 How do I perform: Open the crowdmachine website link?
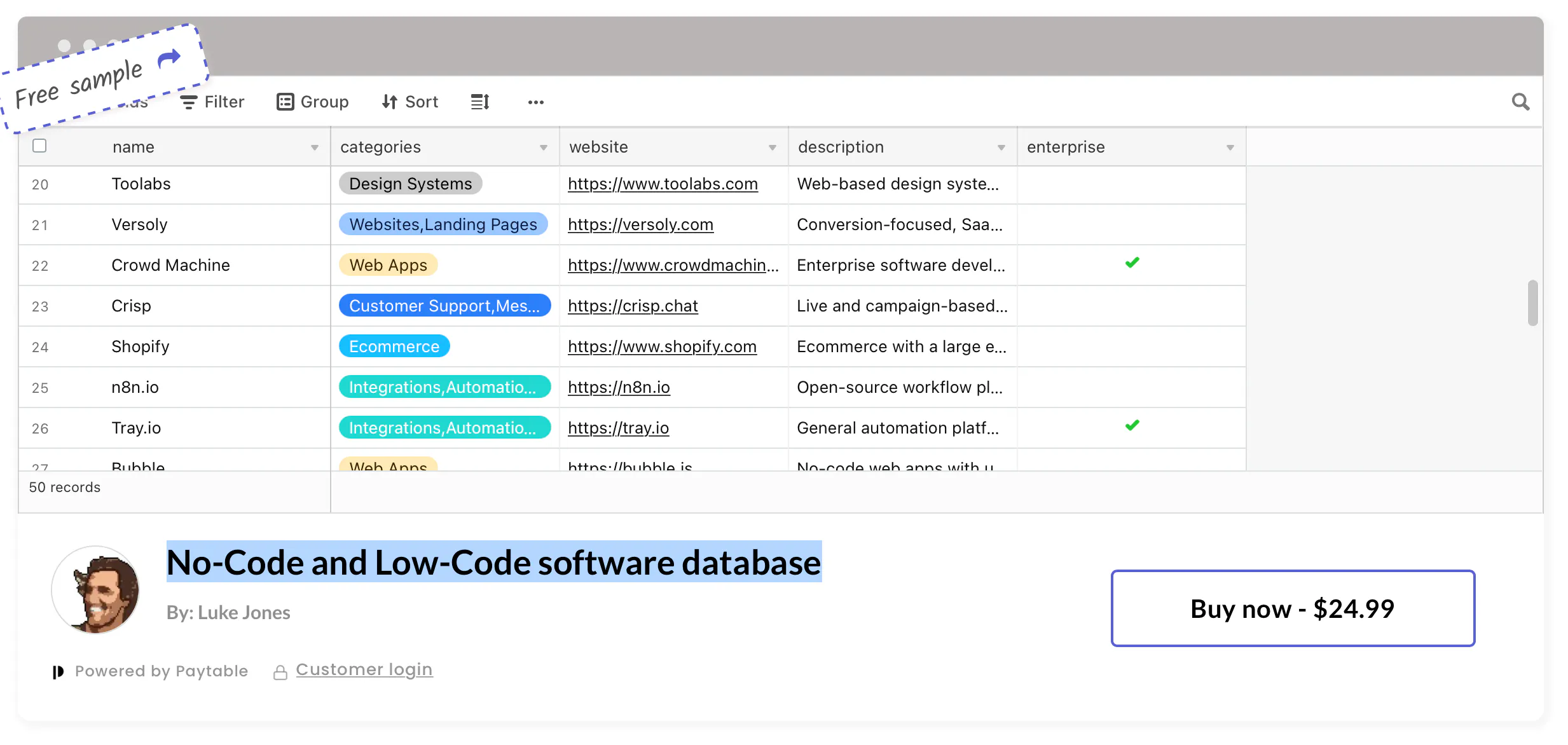coord(673,265)
